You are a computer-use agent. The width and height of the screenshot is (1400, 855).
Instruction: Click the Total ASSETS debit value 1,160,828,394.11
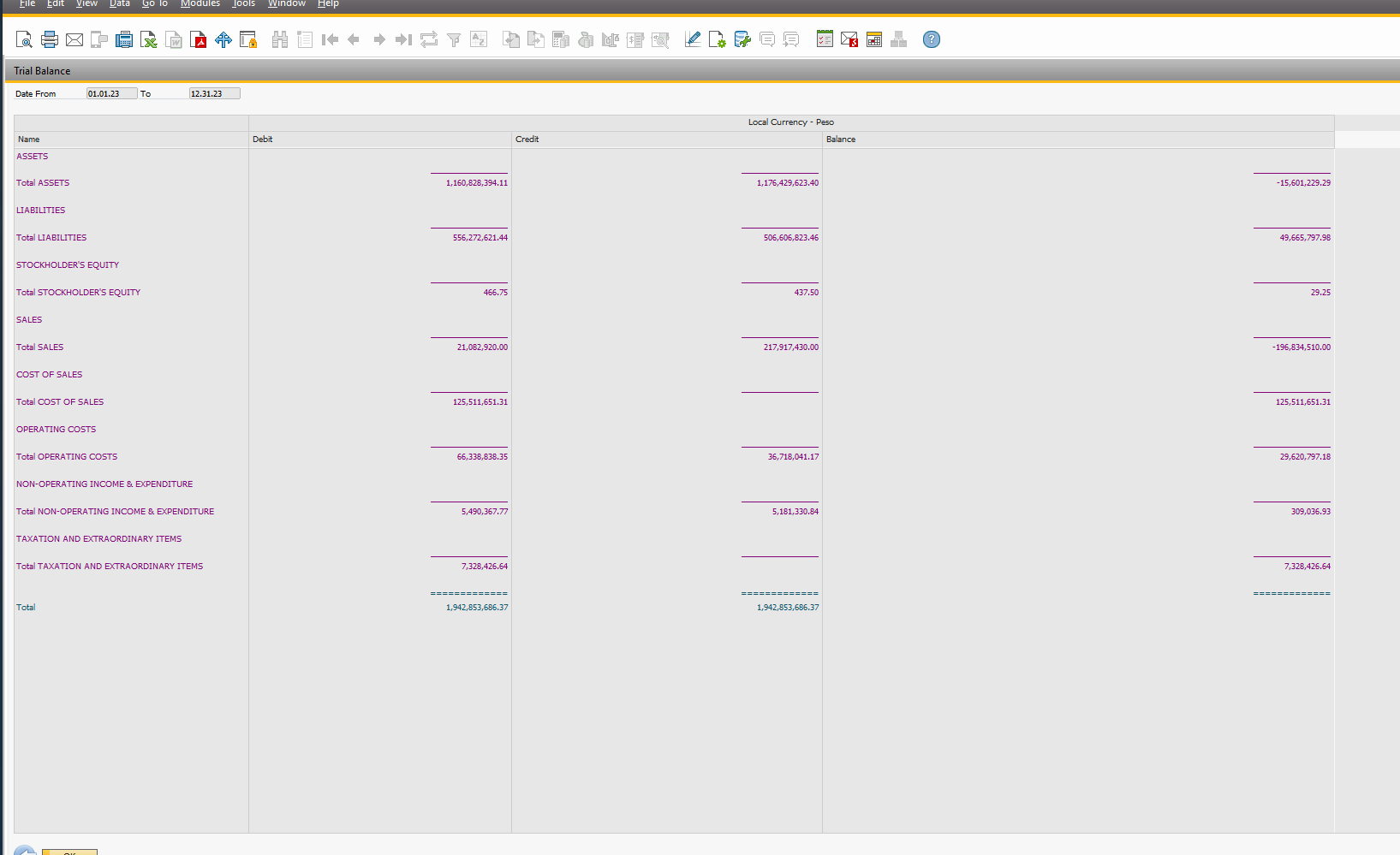tap(477, 183)
